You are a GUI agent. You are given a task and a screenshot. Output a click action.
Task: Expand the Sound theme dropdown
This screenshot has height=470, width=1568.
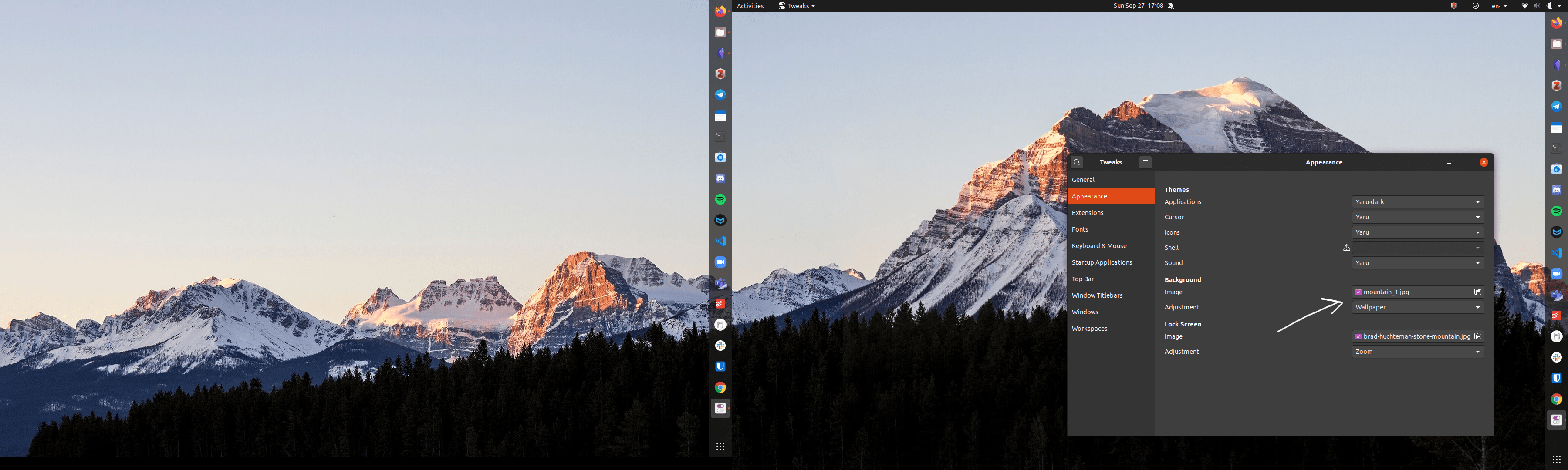click(1417, 263)
